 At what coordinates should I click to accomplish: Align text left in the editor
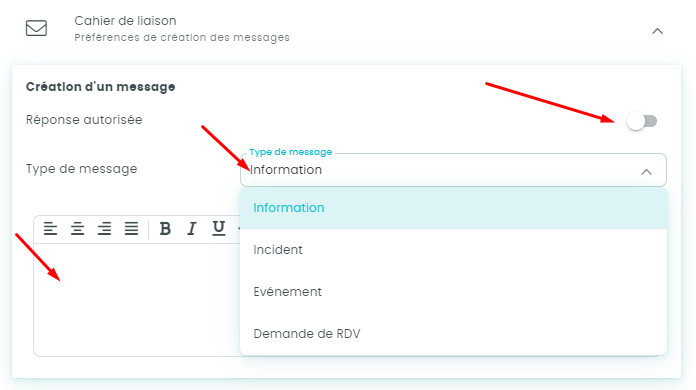50,228
